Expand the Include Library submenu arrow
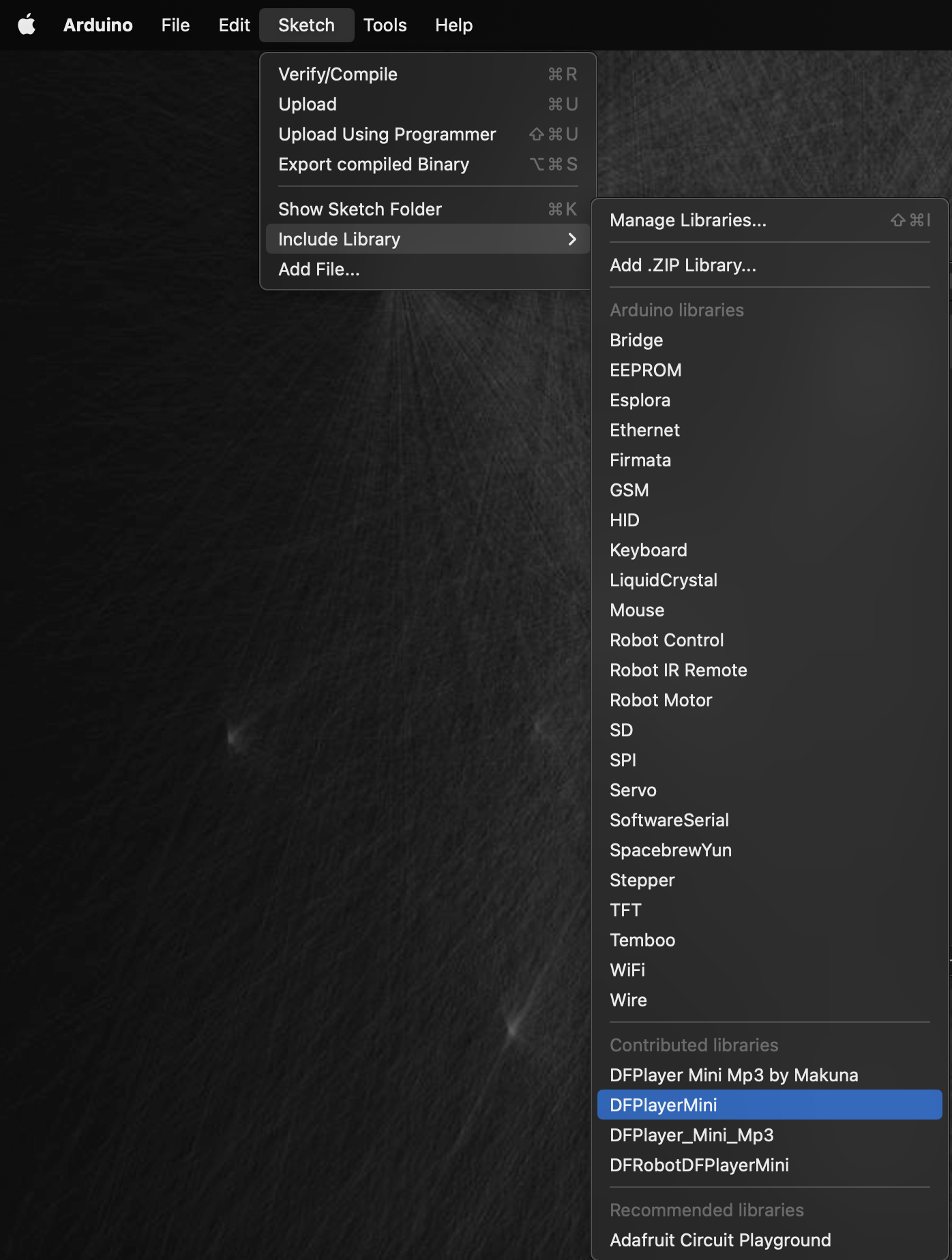This screenshot has height=1260, width=952. click(x=572, y=239)
